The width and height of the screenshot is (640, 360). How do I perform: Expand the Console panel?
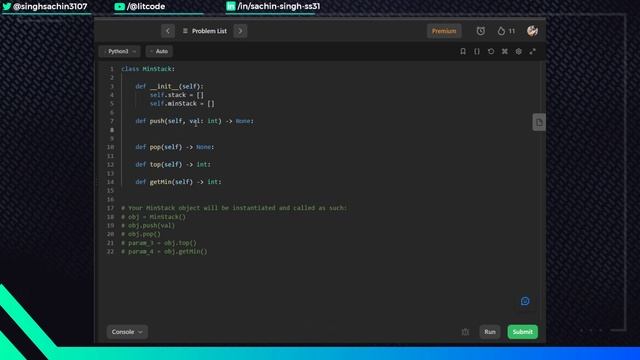click(127, 332)
